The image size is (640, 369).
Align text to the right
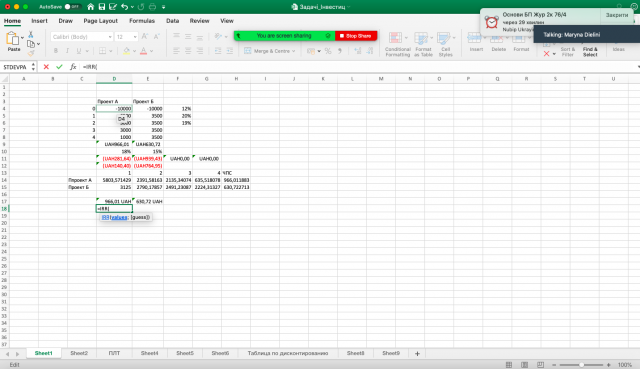(x=200, y=51)
